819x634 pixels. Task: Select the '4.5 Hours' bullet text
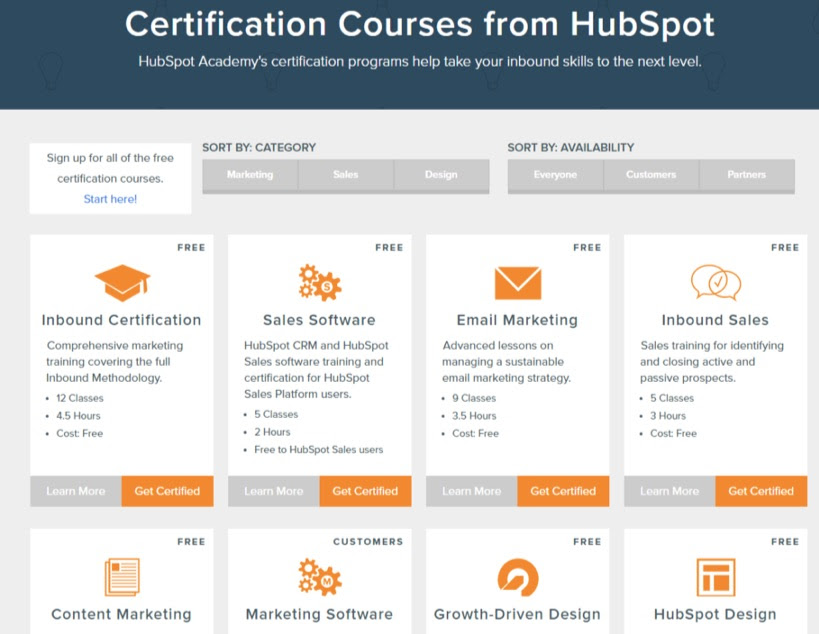point(78,416)
